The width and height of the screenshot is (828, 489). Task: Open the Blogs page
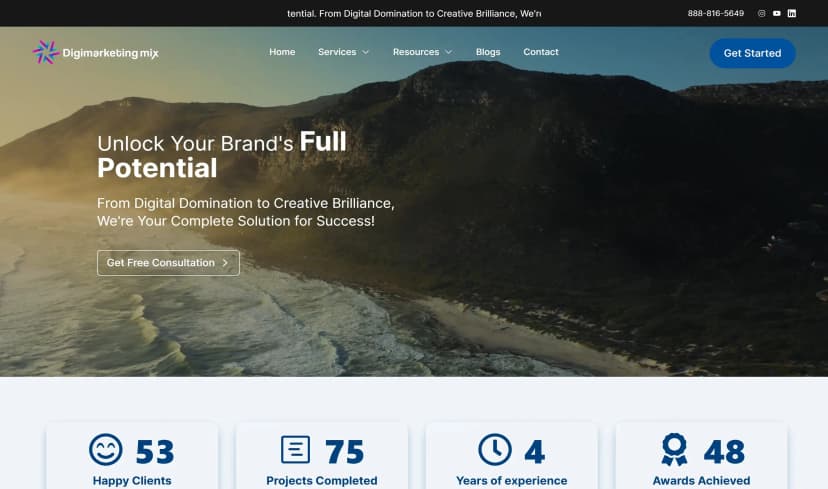(488, 52)
